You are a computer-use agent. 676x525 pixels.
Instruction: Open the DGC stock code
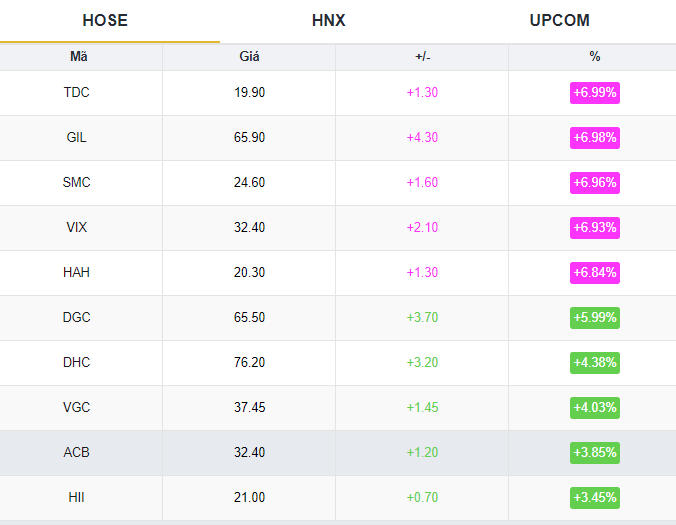click(76, 317)
